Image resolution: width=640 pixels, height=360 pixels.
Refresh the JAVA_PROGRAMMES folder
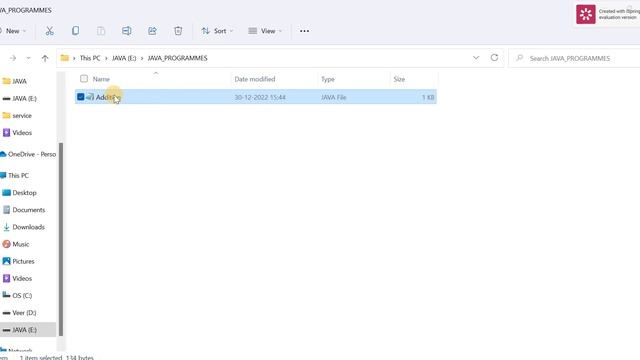click(494, 58)
